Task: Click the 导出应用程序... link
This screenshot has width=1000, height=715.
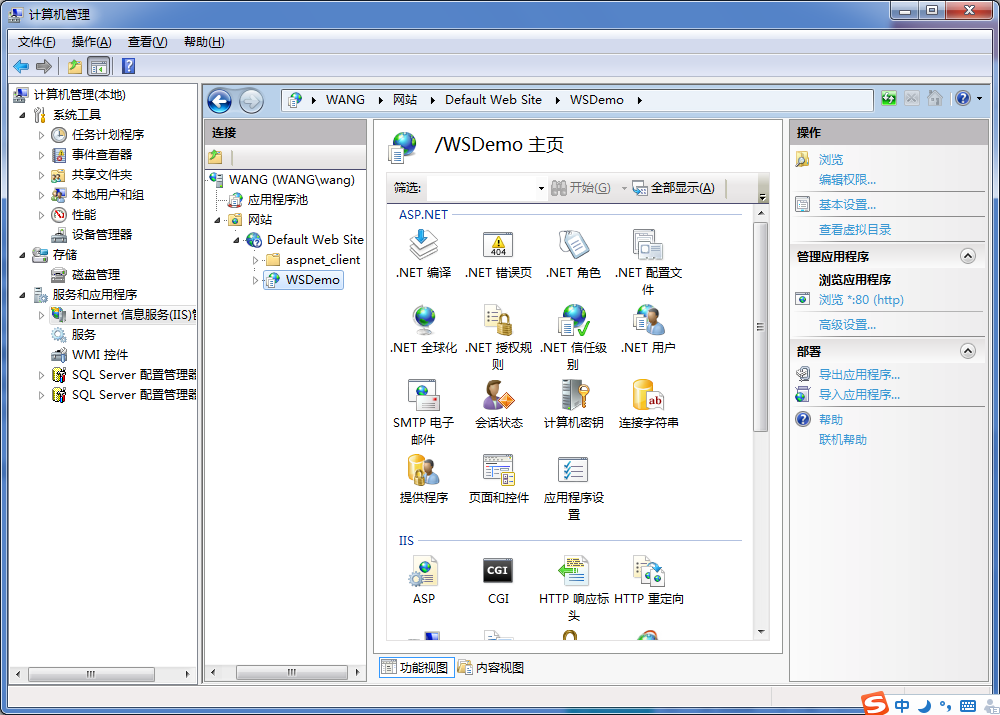Action: [859, 375]
